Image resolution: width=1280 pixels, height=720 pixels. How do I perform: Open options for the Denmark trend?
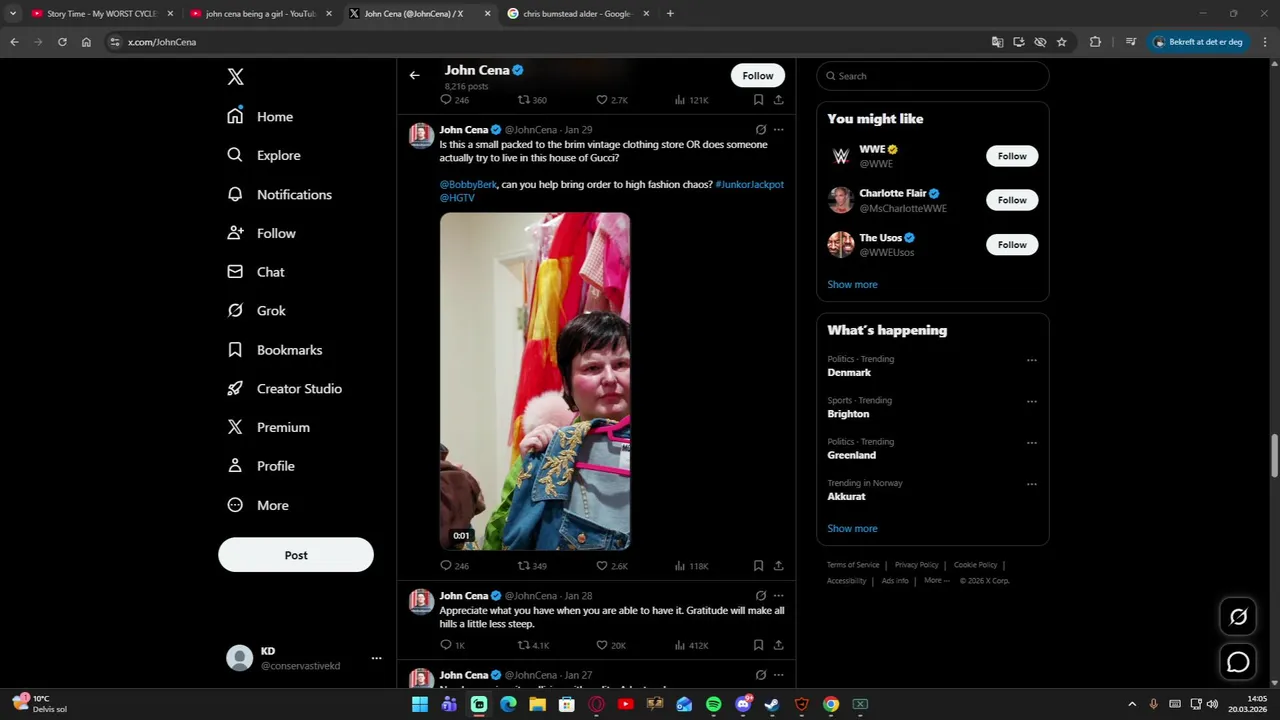coord(1031,360)
